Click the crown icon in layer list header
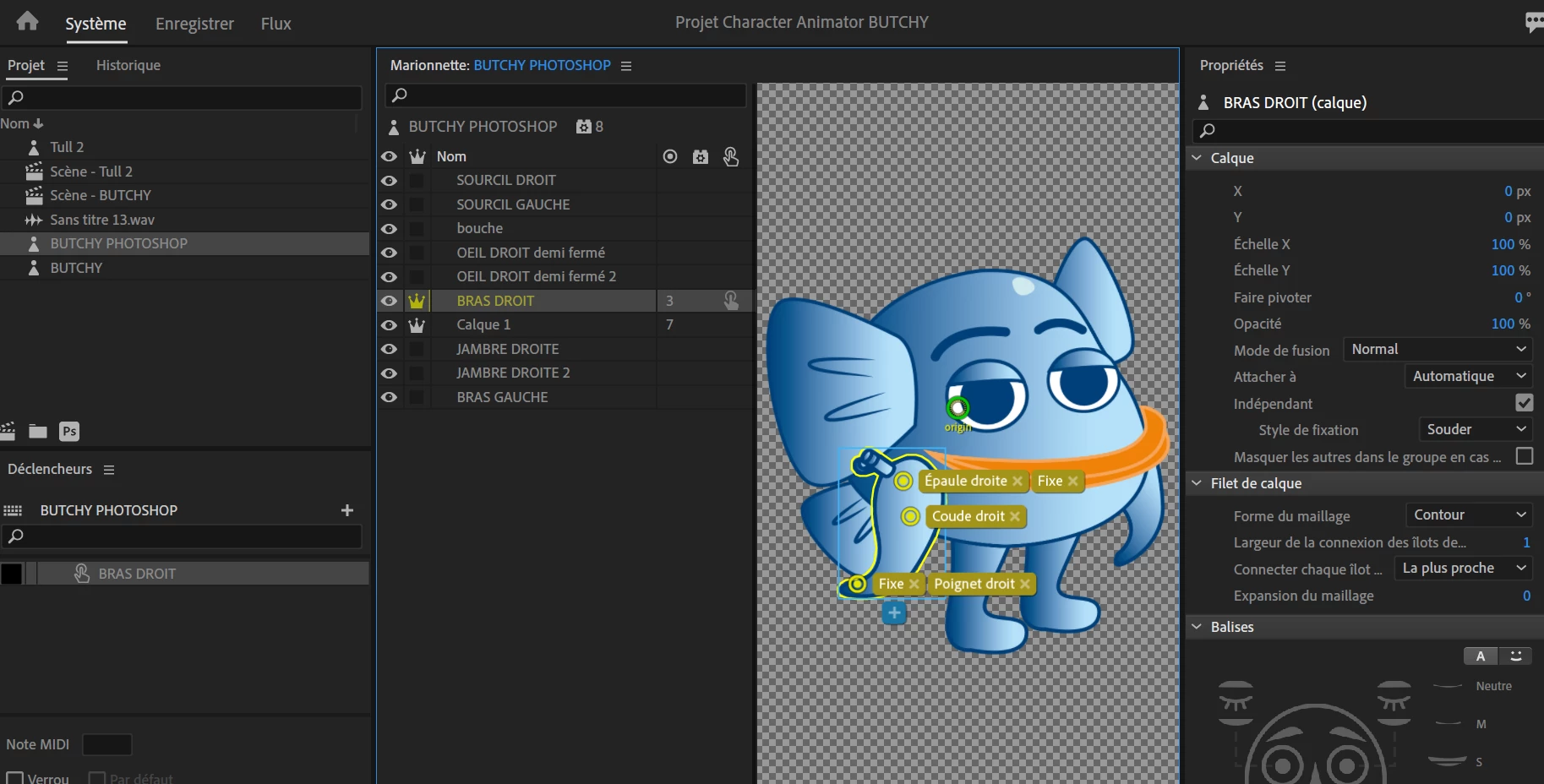The width and height of the screenshot is (1544, 784). click(417, 156)
